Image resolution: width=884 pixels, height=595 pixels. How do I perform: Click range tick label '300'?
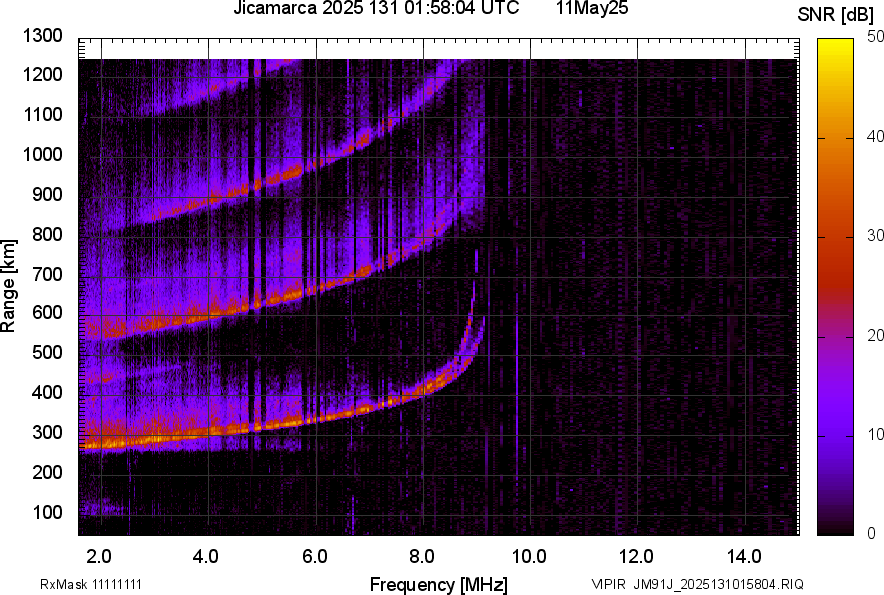47,433
